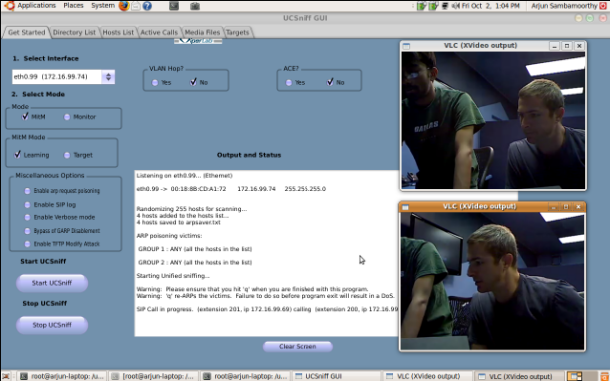Open the Applications menu

coord(36,5)
